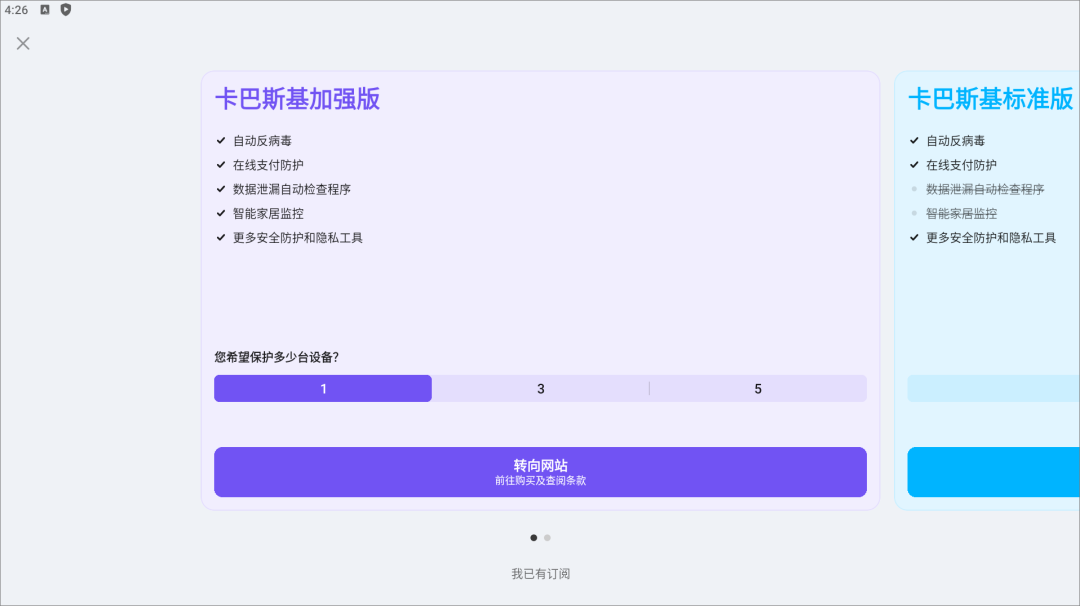Click greyed-out 智能家居监控 in the 标准版 card
This screenshot has width=1080, height=606.
(961, 213)
